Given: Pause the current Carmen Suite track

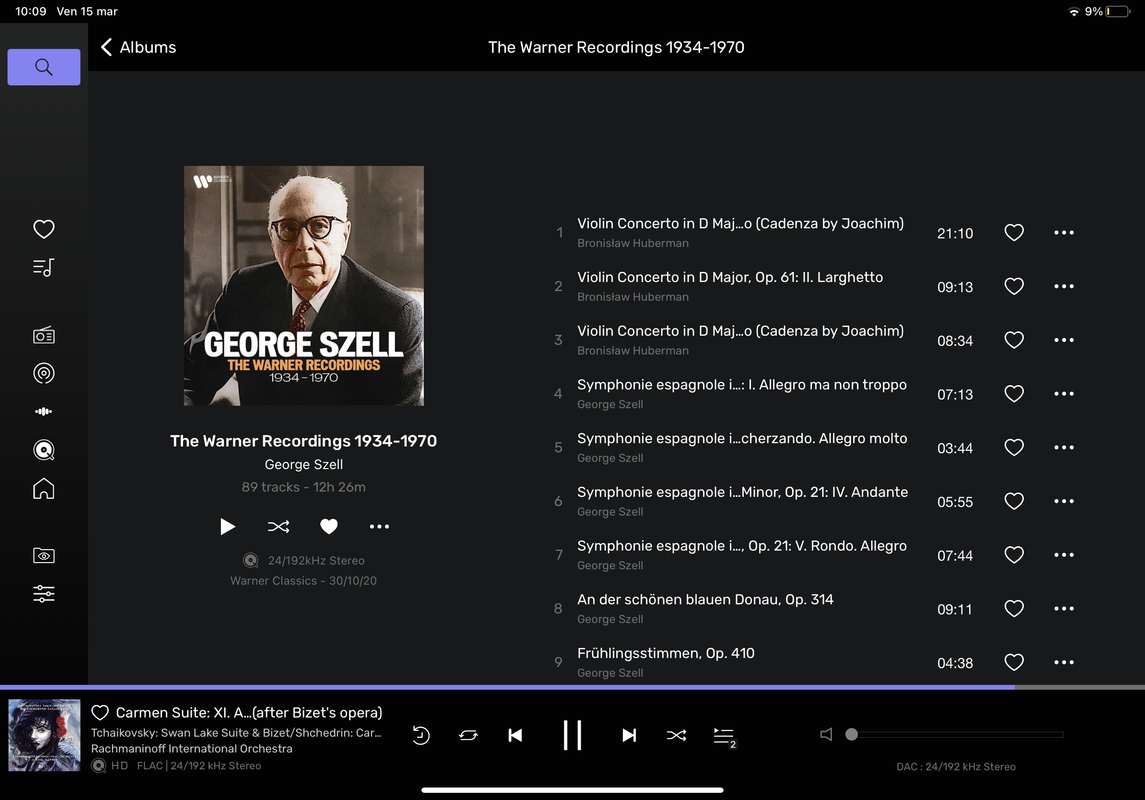Looking at the screenshot, I should [x=572, y=735].
